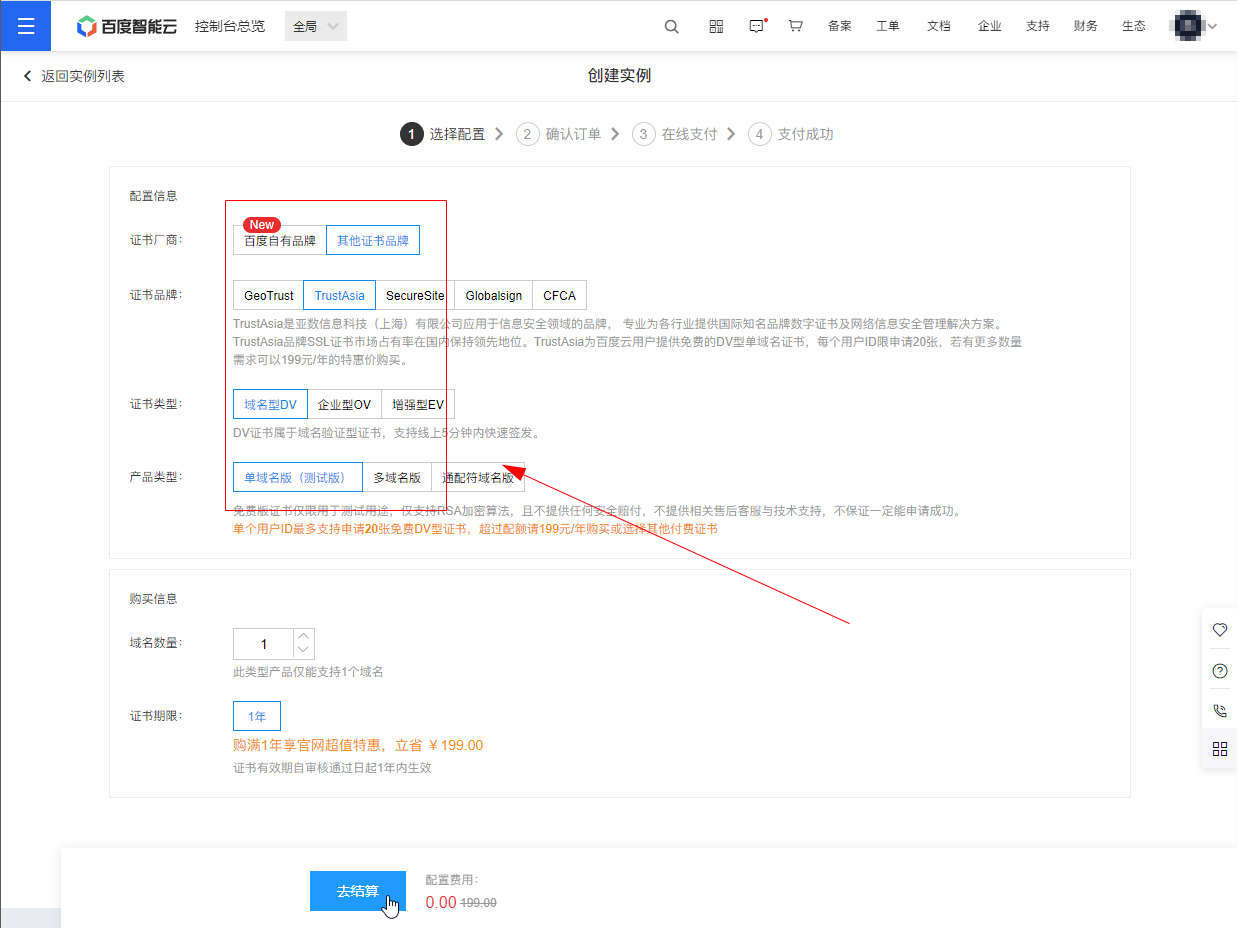The width and height of the screenshot is (1237, 928).
Task: Select 企业型OV certificate type
Action: (x=344, y=405)
